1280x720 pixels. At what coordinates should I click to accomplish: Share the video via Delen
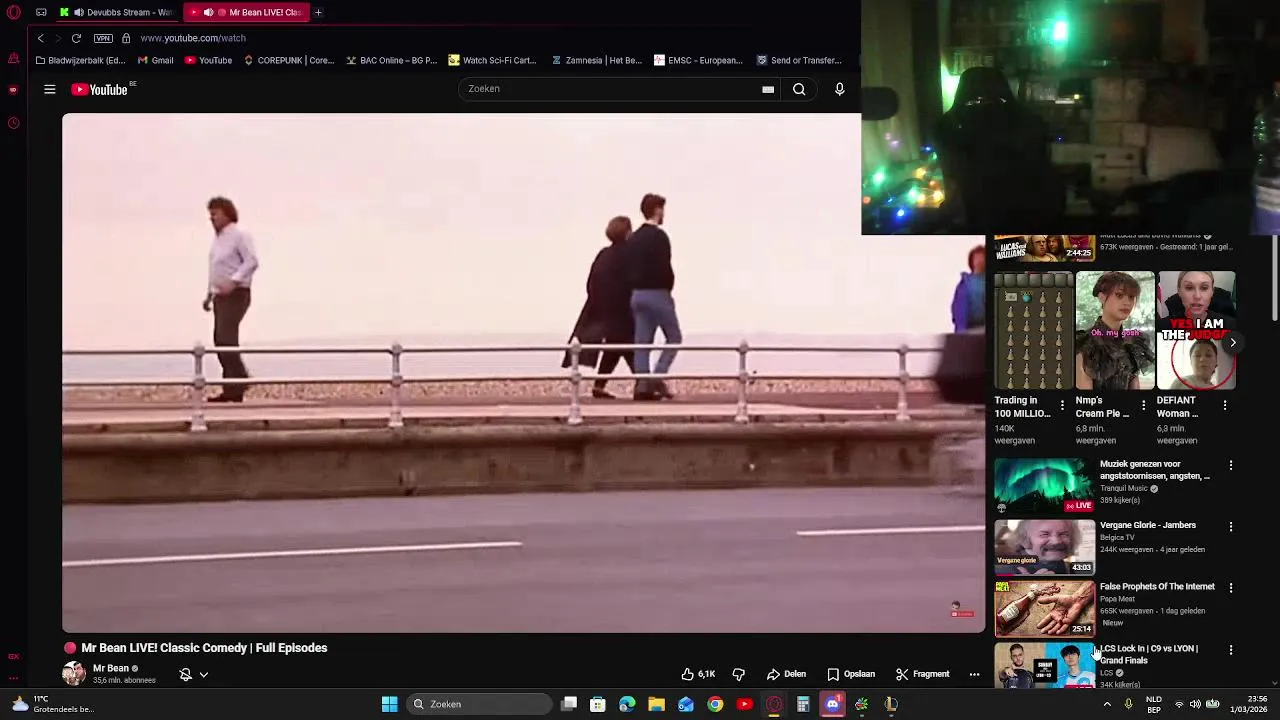787,674
